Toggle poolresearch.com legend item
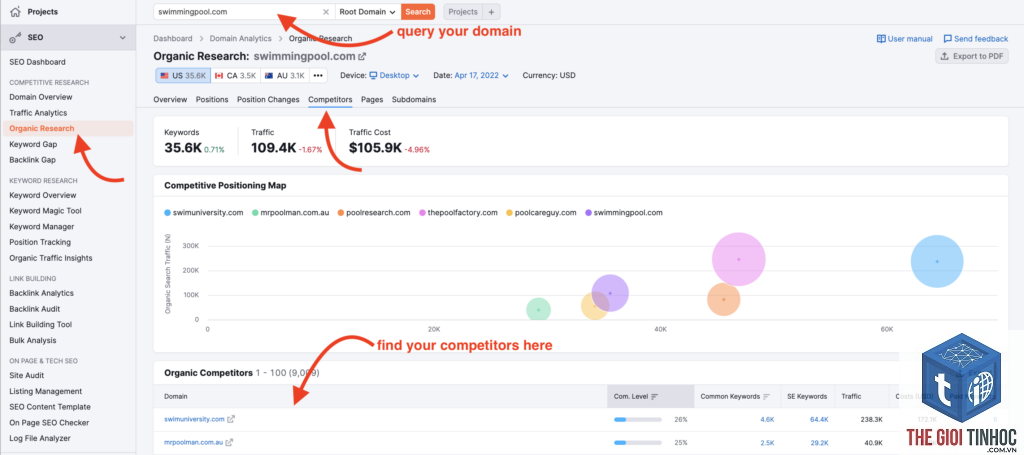Screen dimensions: 1024x455 [374, 213]
